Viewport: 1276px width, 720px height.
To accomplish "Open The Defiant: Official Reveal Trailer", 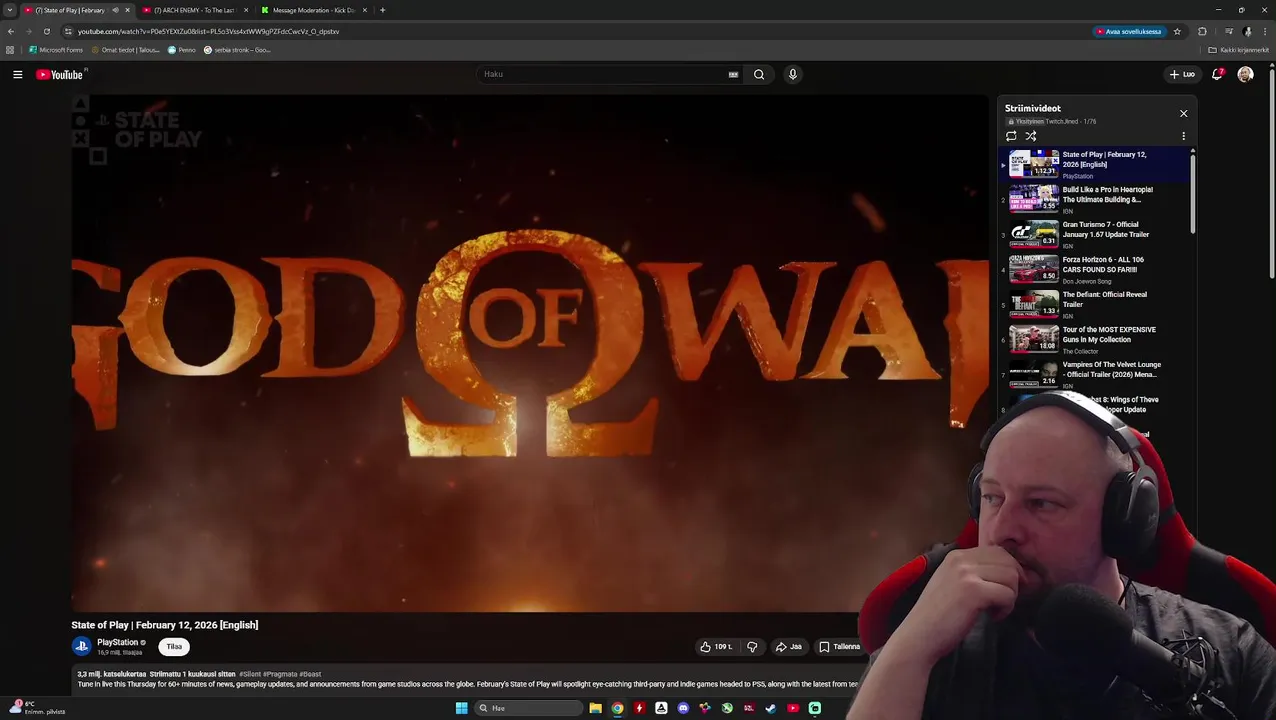I will coord(1096,304).
